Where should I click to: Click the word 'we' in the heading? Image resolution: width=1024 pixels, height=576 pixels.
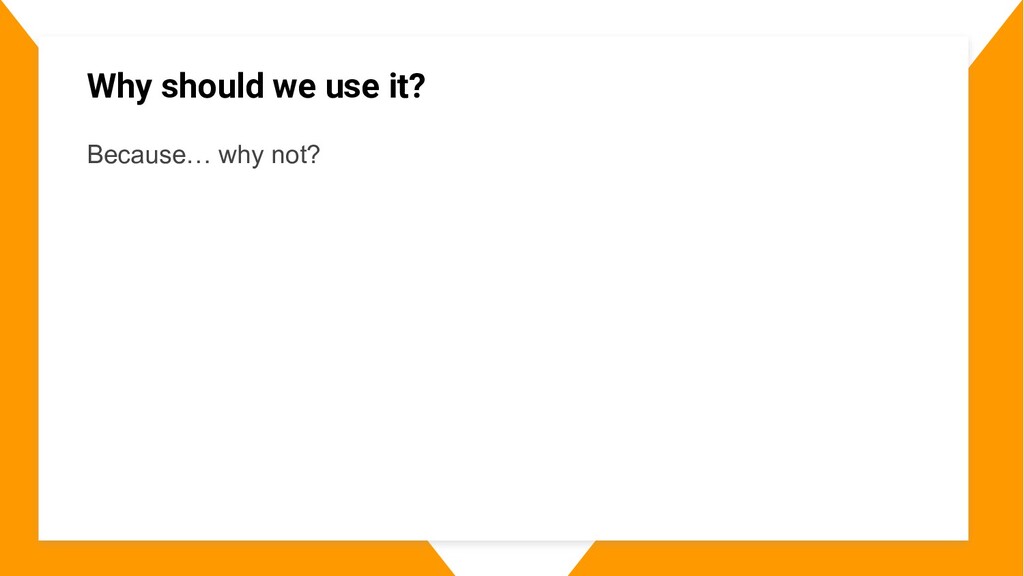tap(294, 88)
